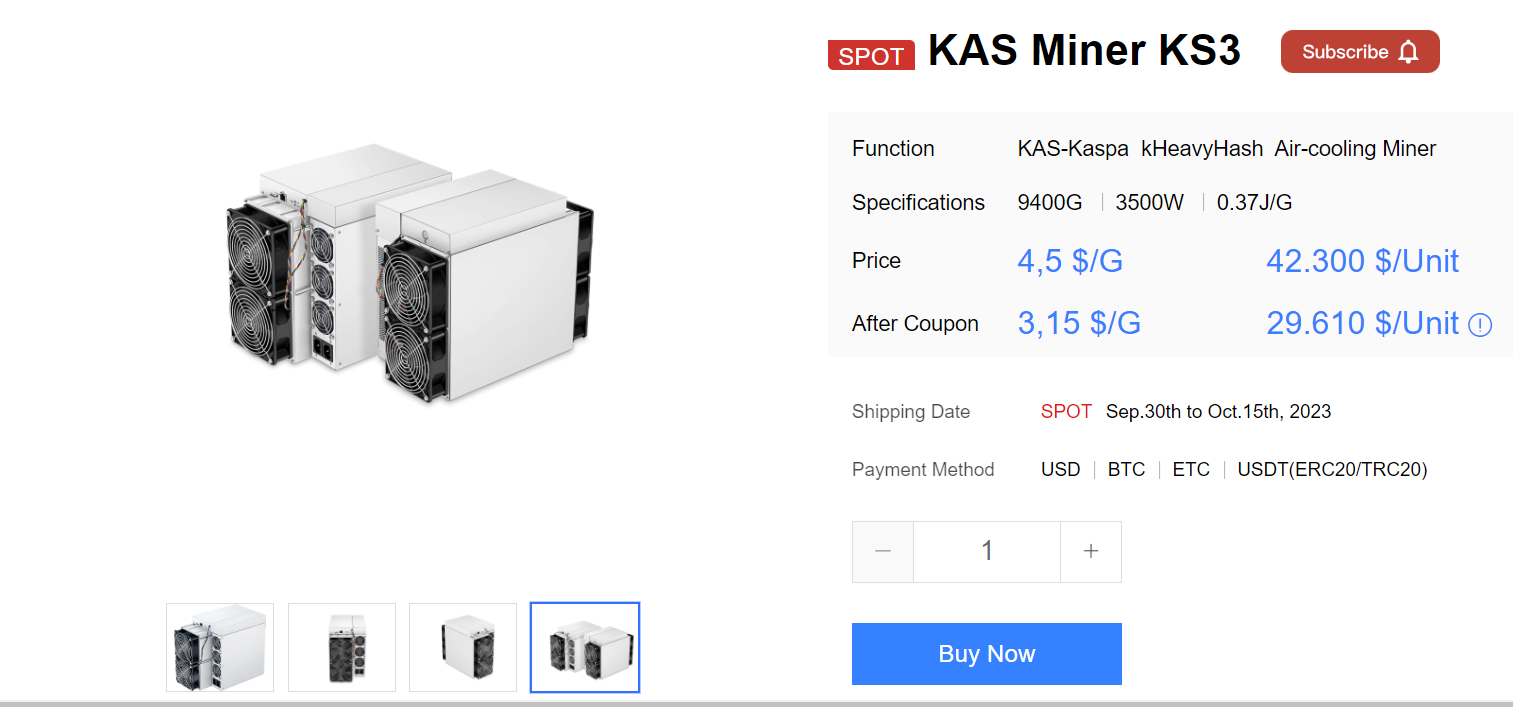The image size is (1513, 707).
Task: Select ETC payment method
Action: (x=1191, y=470)
